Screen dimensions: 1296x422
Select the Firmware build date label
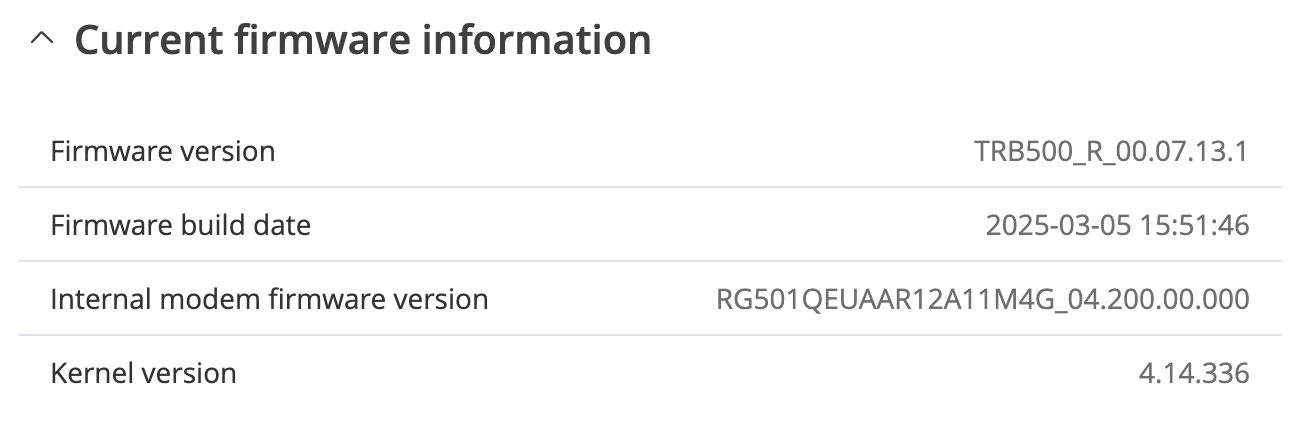181,226
